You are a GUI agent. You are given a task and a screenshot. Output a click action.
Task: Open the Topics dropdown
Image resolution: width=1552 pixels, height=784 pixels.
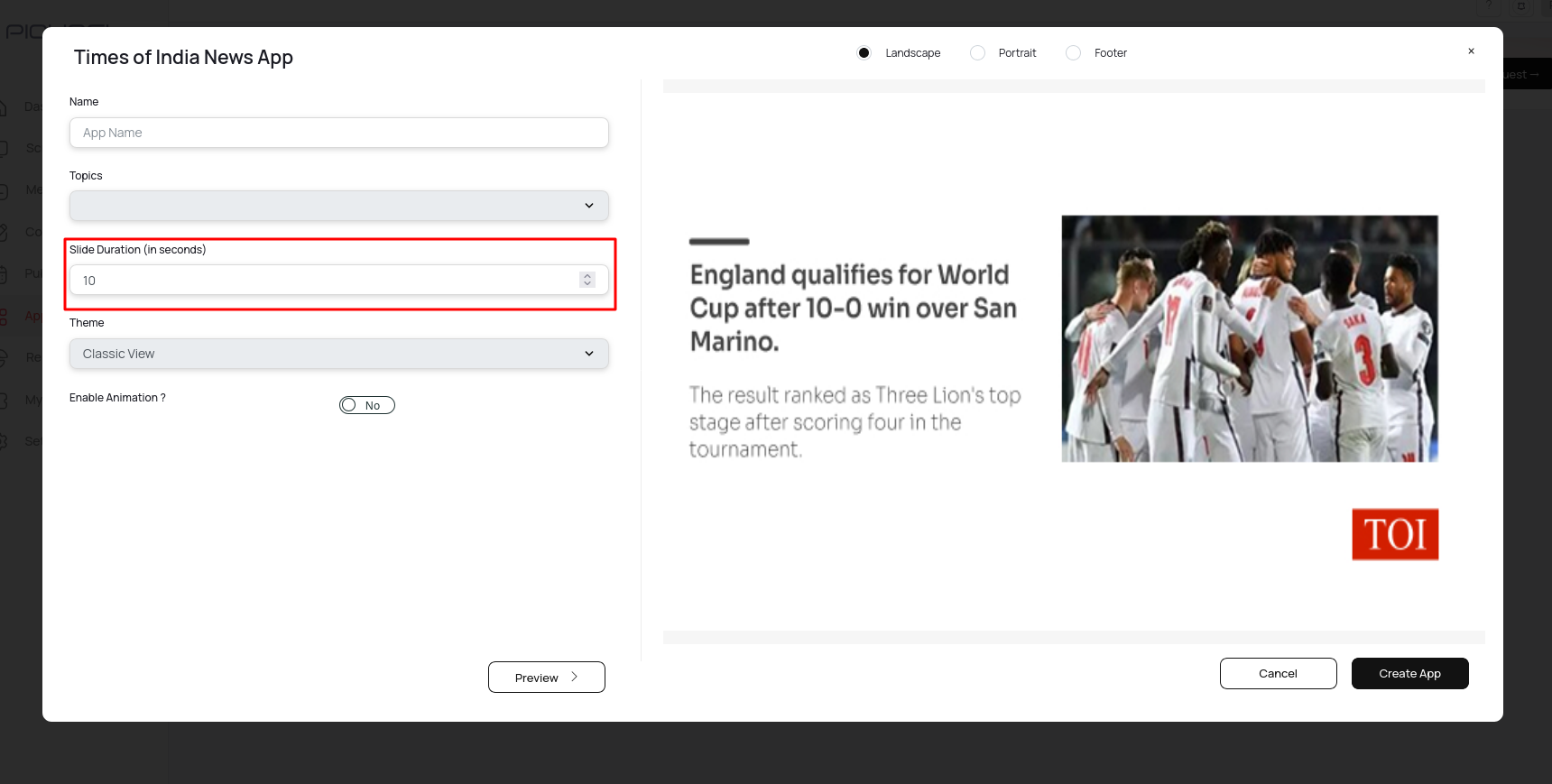(x=338, y=206)
